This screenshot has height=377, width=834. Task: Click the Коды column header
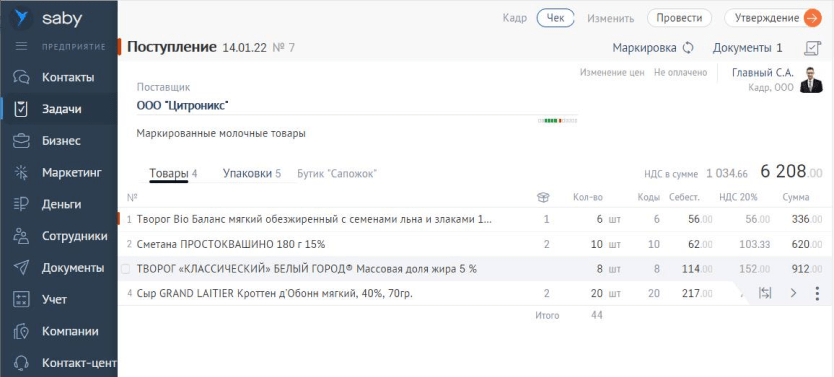click(x=649, y=197)
